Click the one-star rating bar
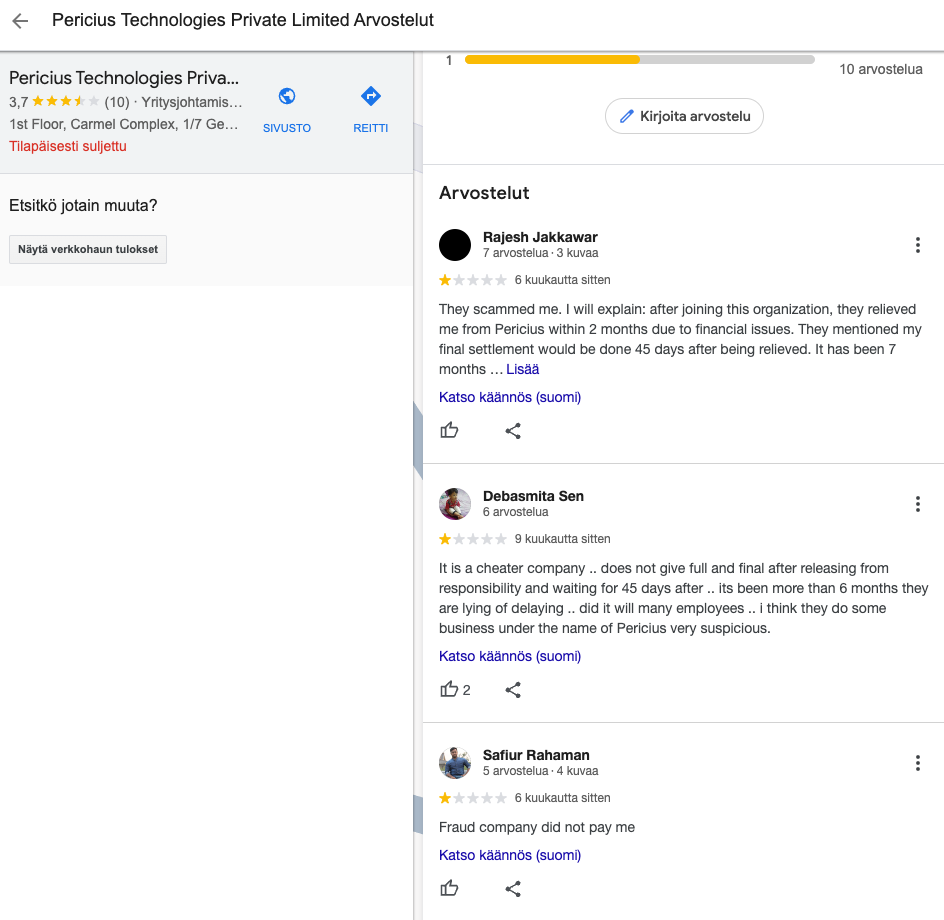The height and width of the screenshot is (920, 944). tap(639, 60)
